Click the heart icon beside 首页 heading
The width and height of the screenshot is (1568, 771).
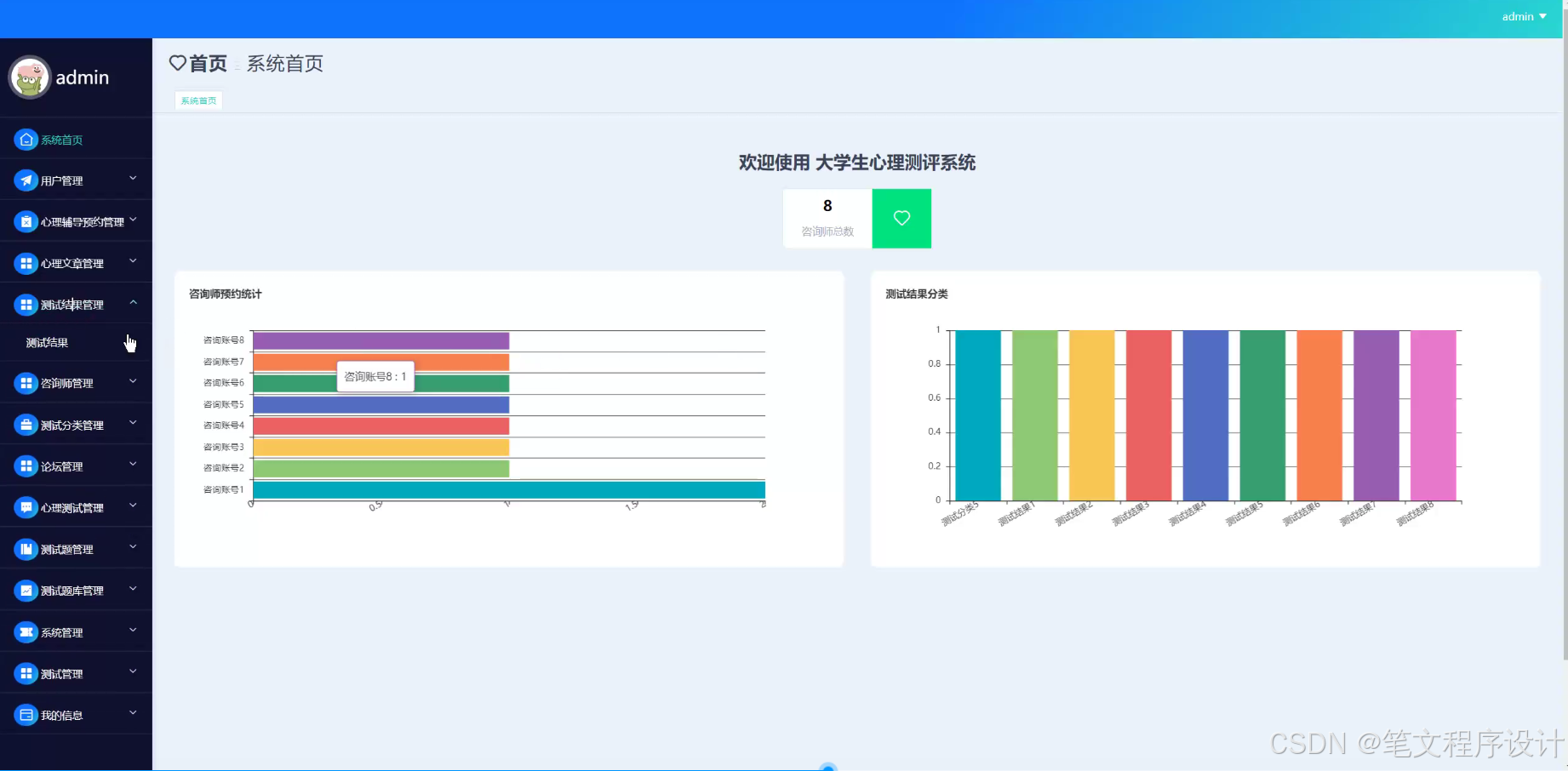click(x=177, y=63)
